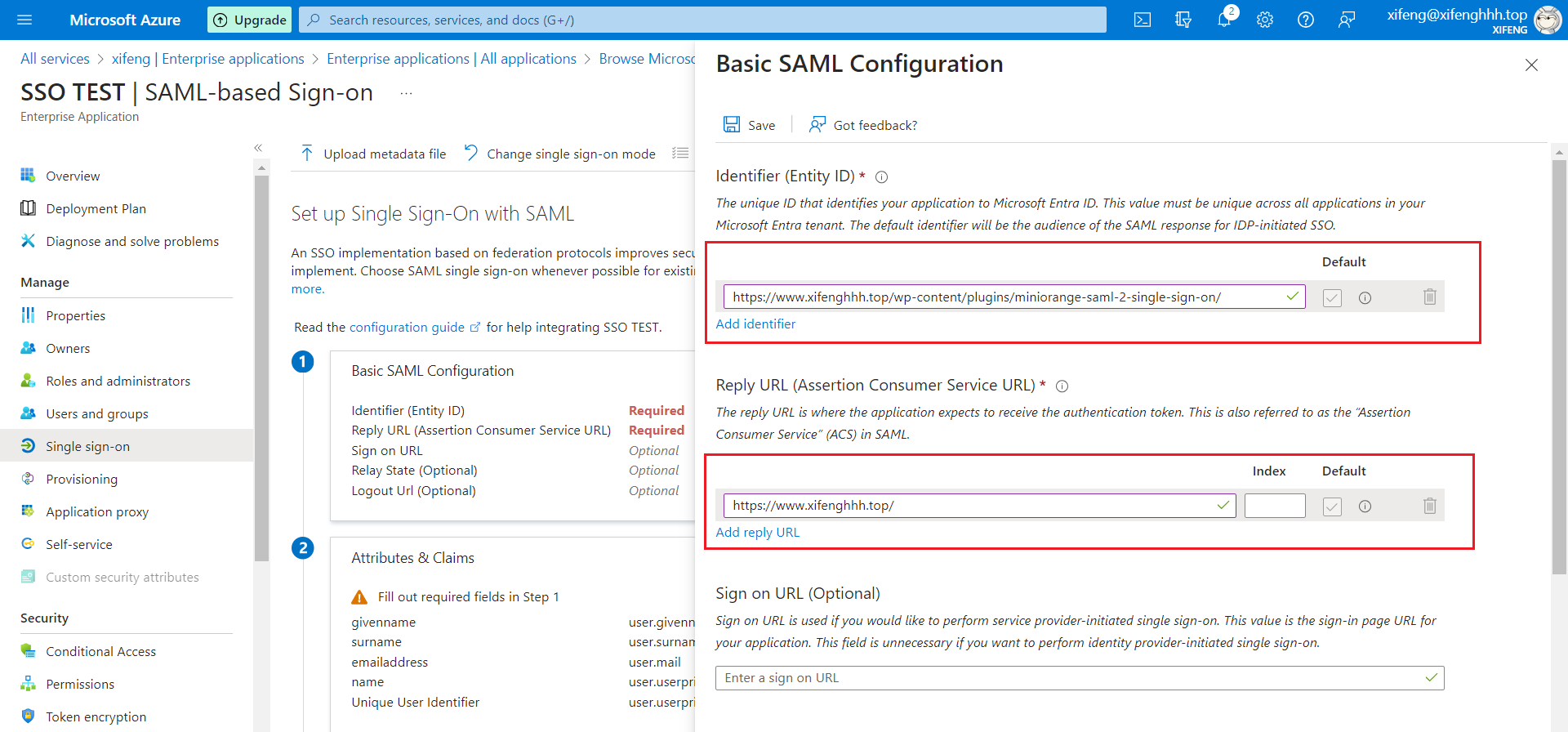The height and width of the screenshot is (732, 1568).
Task: Click the configuration panel vertical scrollbar
Action: click(1559, 368)
